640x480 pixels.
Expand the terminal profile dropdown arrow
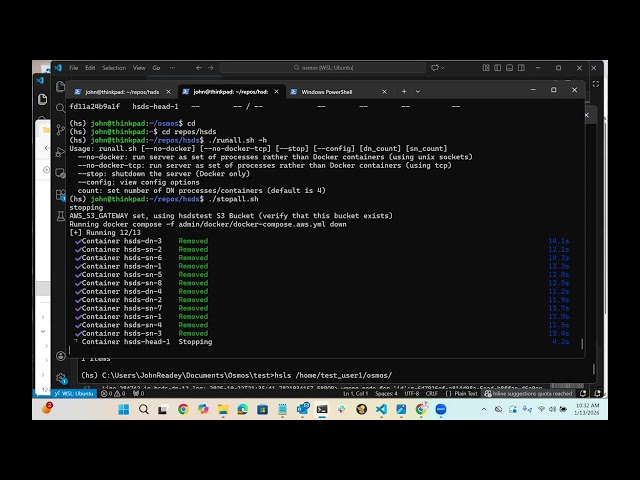[x=416, y=91]
